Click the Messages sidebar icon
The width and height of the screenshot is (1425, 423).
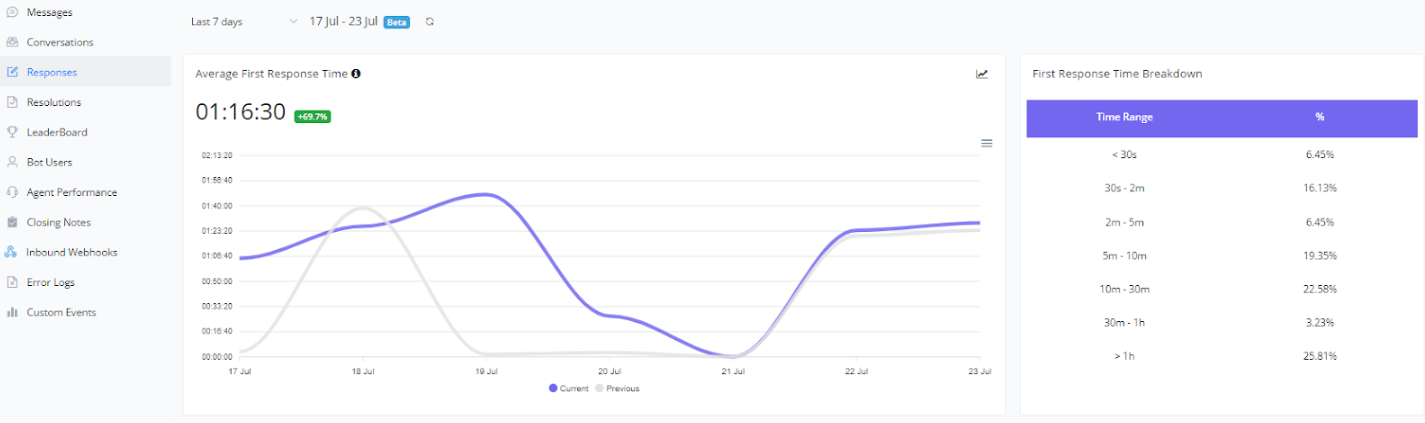[12, 12]
